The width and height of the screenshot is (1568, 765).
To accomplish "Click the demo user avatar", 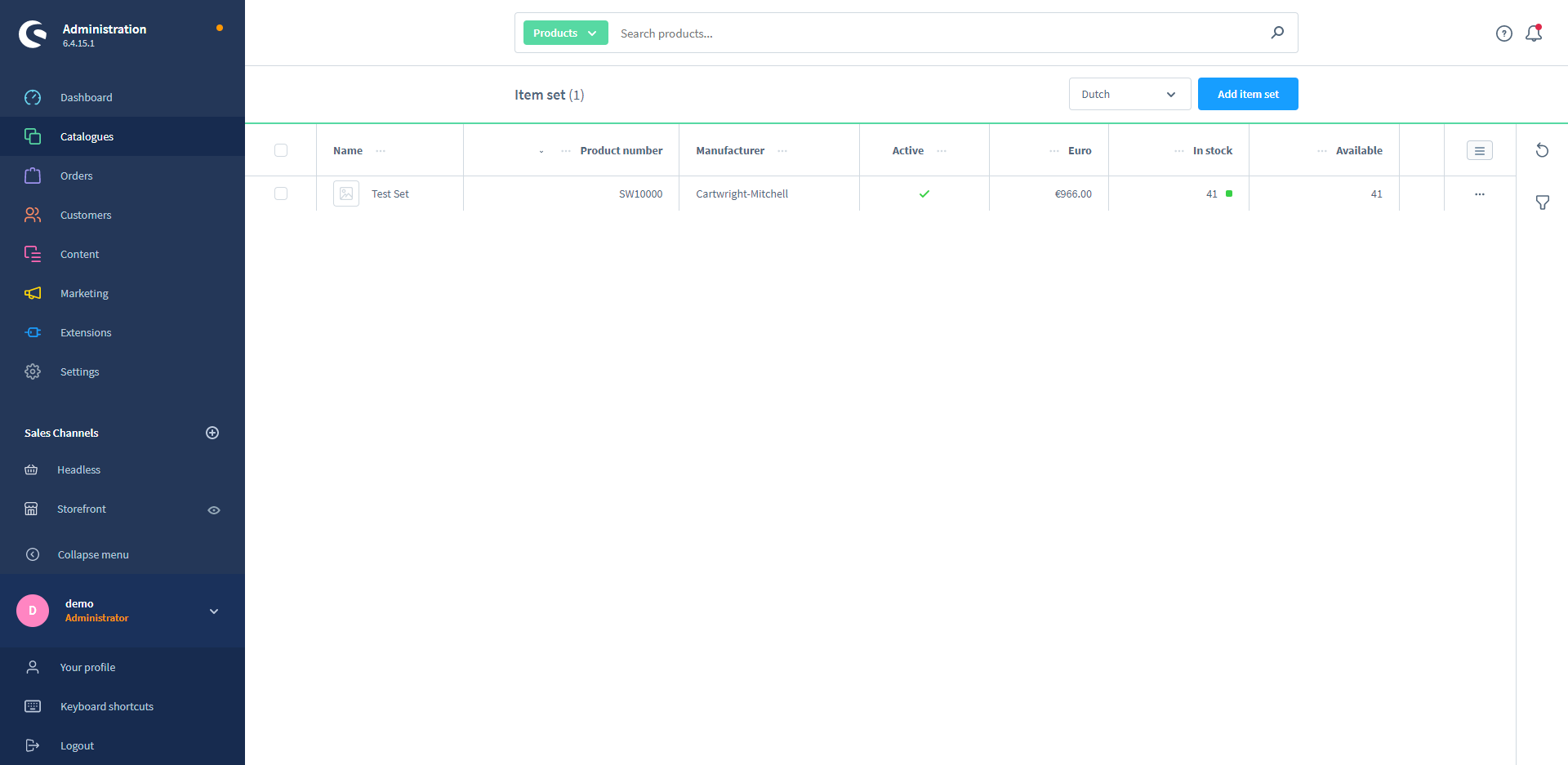I will point(33,611).
